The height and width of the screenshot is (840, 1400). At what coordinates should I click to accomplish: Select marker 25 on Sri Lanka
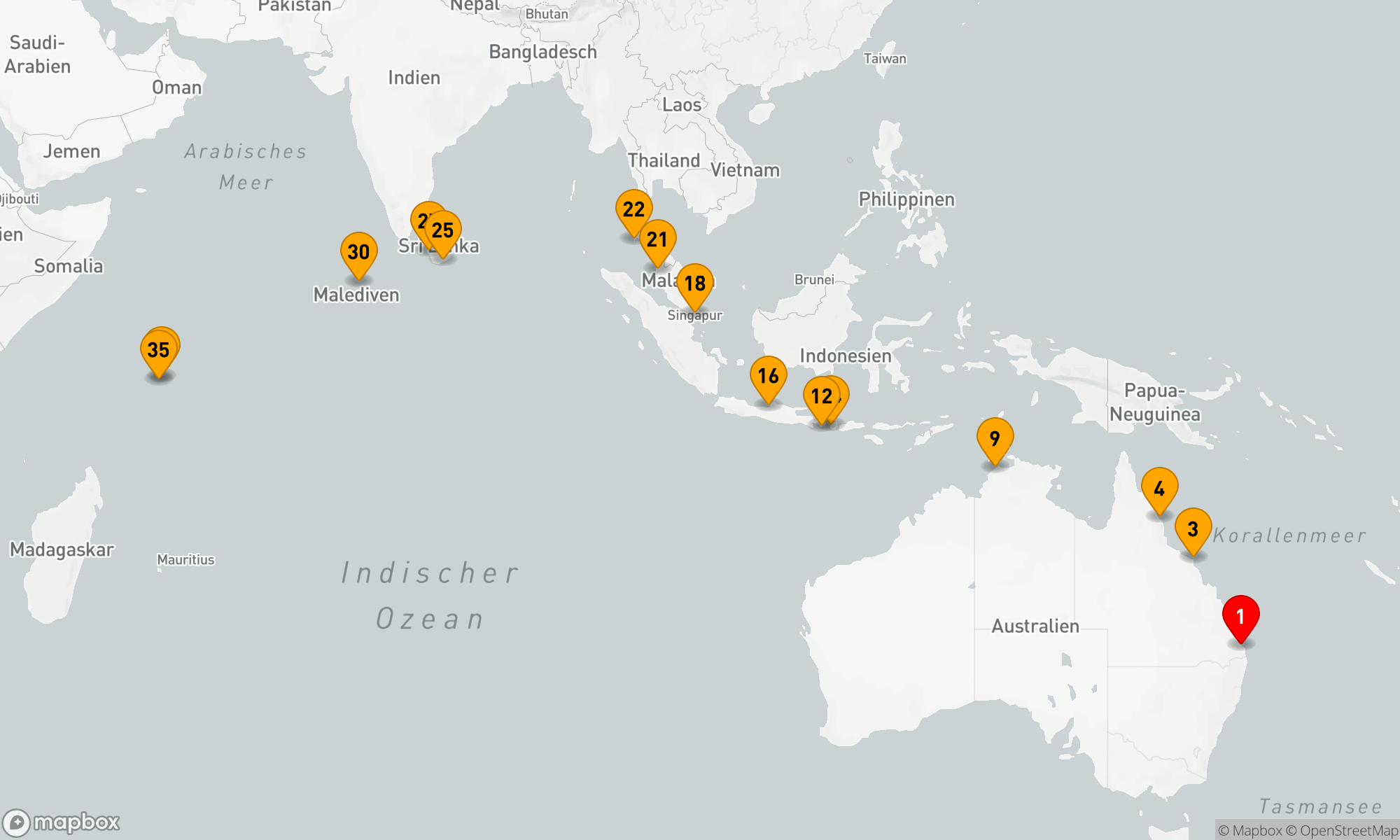point(444,230)
